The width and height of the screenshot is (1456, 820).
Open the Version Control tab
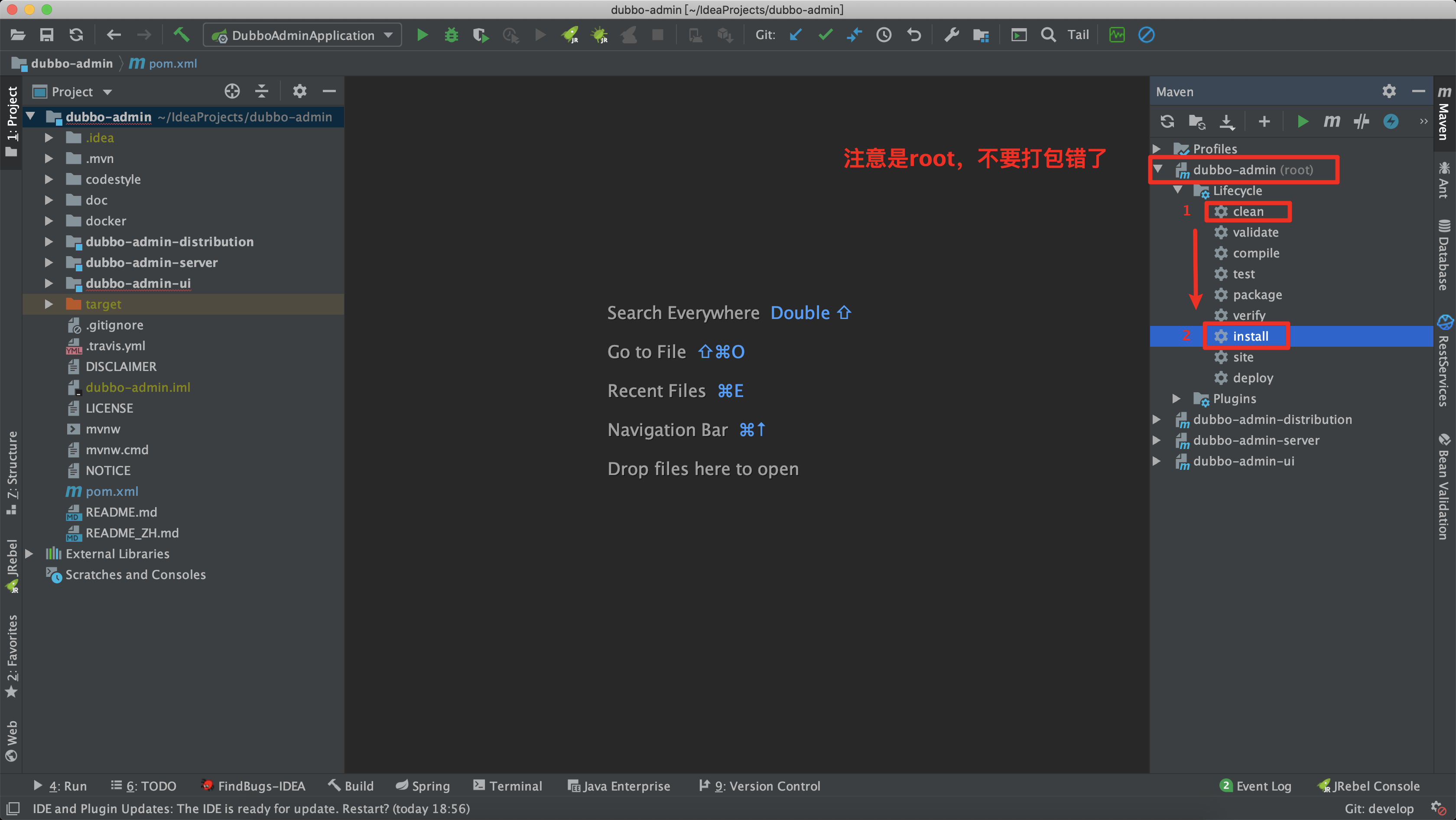click(760, 786)
